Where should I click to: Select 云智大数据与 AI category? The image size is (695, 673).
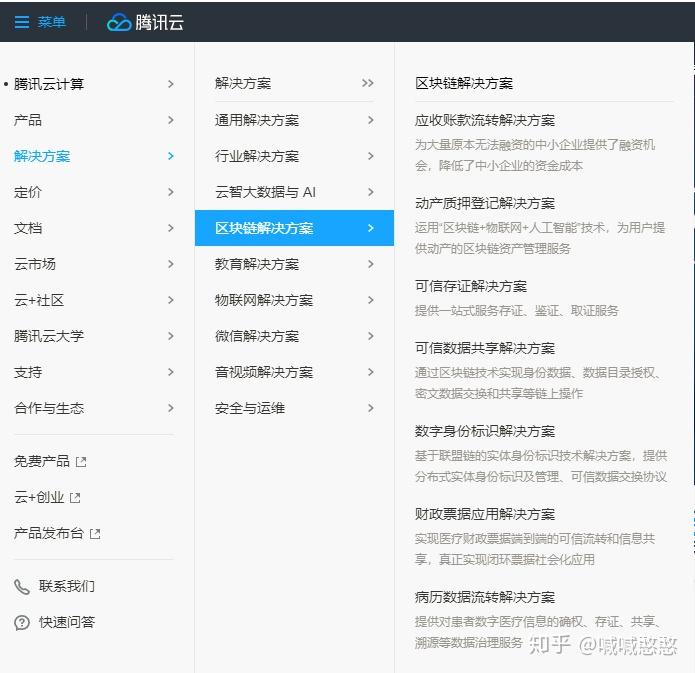coord(265,192)
